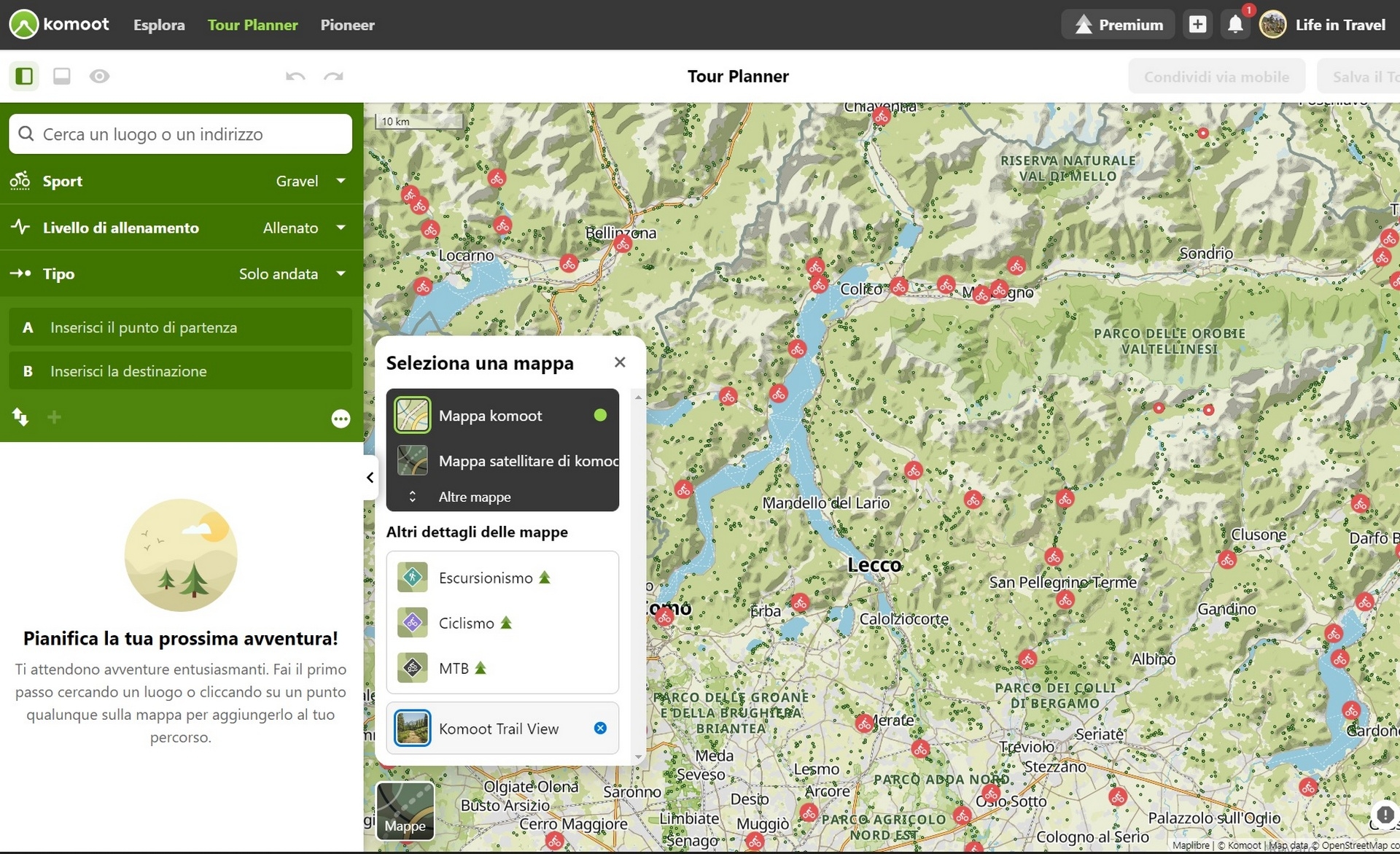Click the map panel scrollbar up arrow
Image resolution: width=1400 pixels, height=854 pixels.
639,397
